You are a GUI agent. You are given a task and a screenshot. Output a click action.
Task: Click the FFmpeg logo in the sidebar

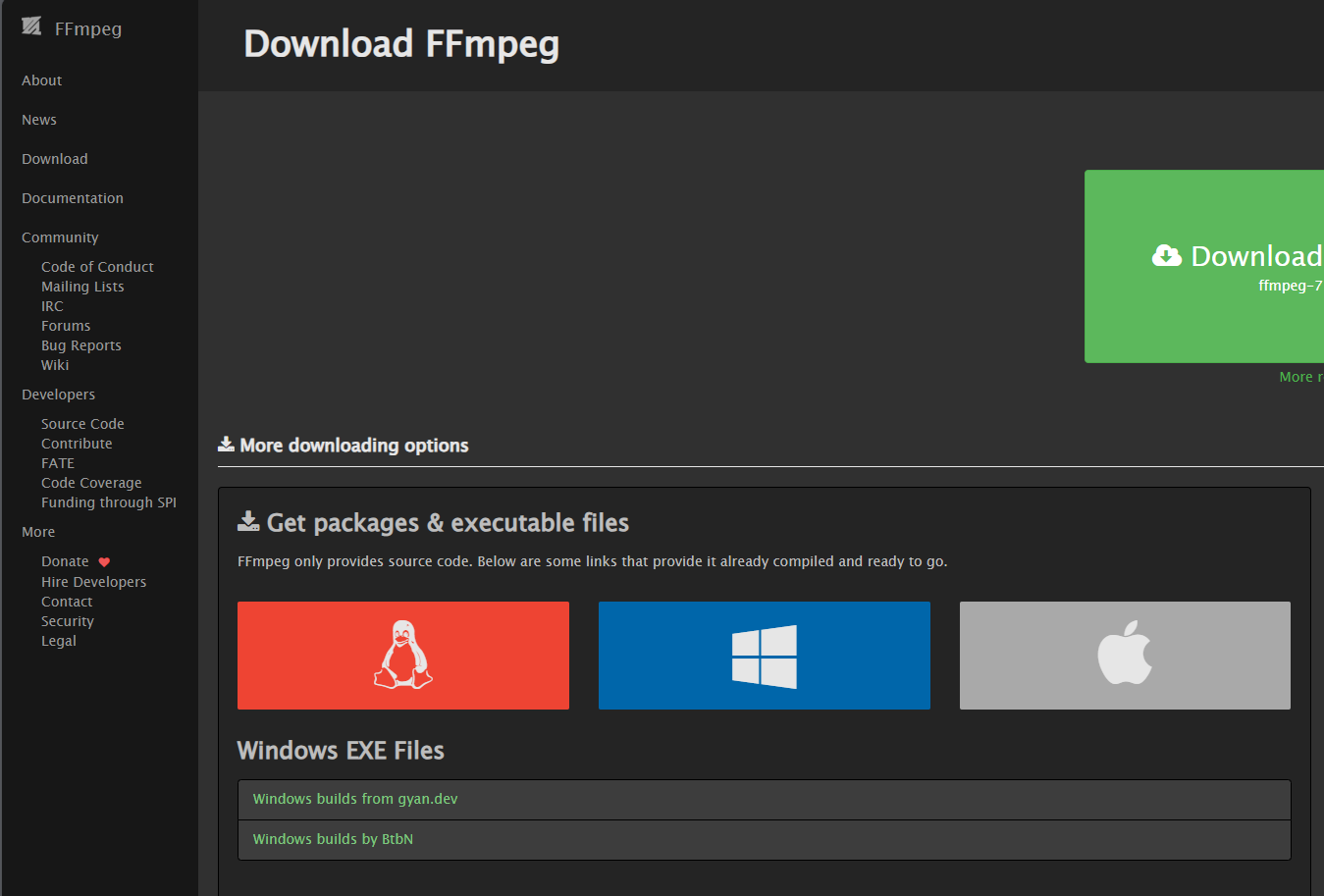click(30, 26)
